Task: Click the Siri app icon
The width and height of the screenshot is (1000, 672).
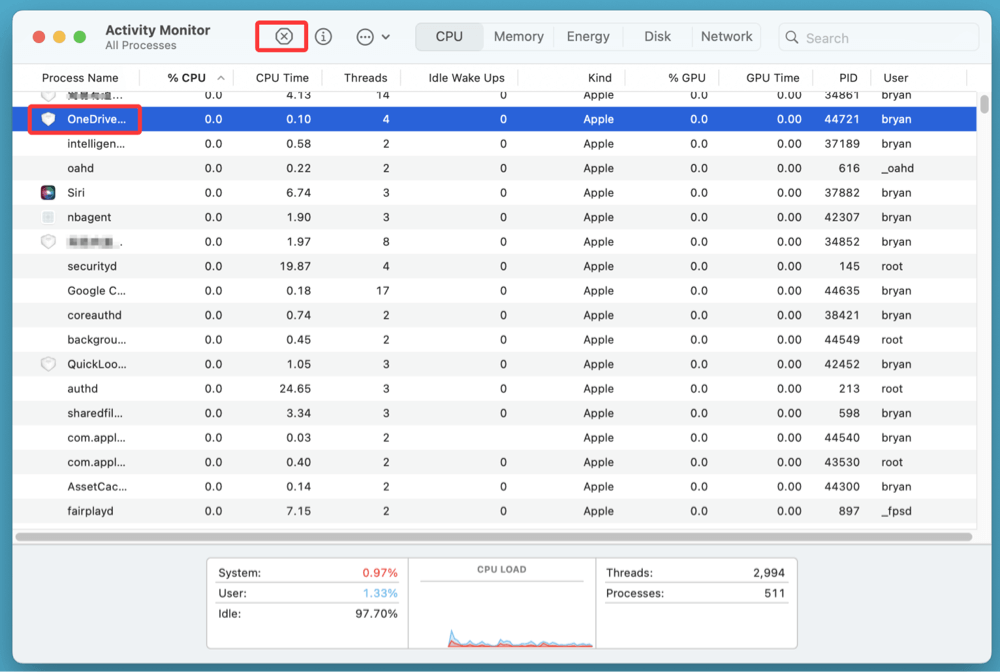Action: tap(48, 193)
